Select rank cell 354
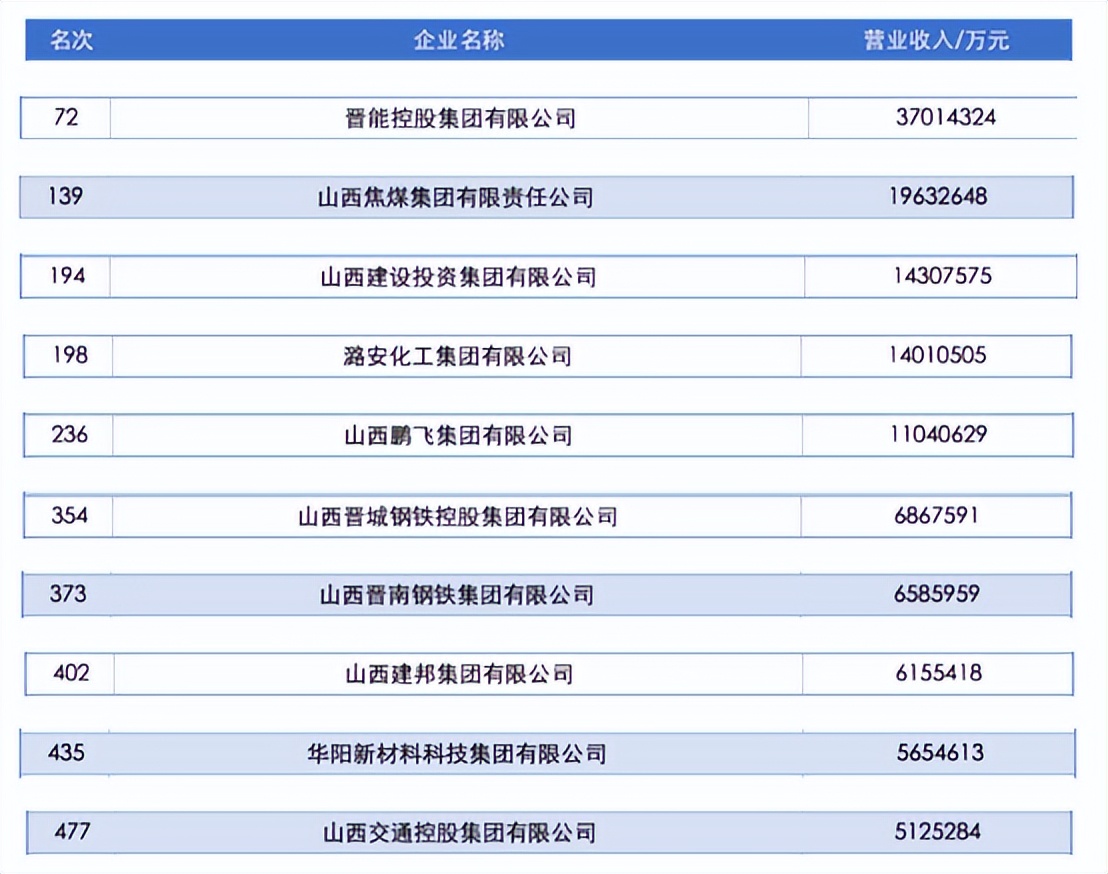The image size is (1108, 874). click(69, 516)
